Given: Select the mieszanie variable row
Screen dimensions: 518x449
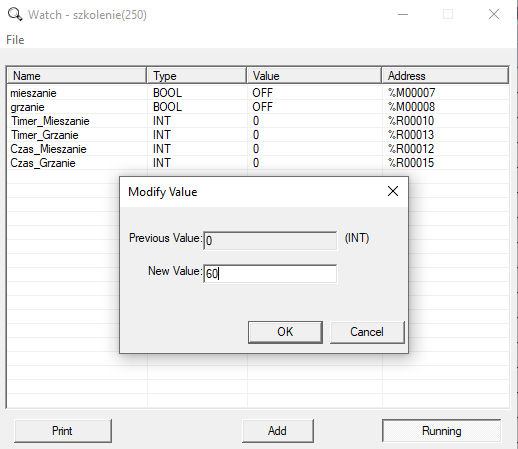Looking at the screenshot, I should pyautogui.click(x=258, y=93).
